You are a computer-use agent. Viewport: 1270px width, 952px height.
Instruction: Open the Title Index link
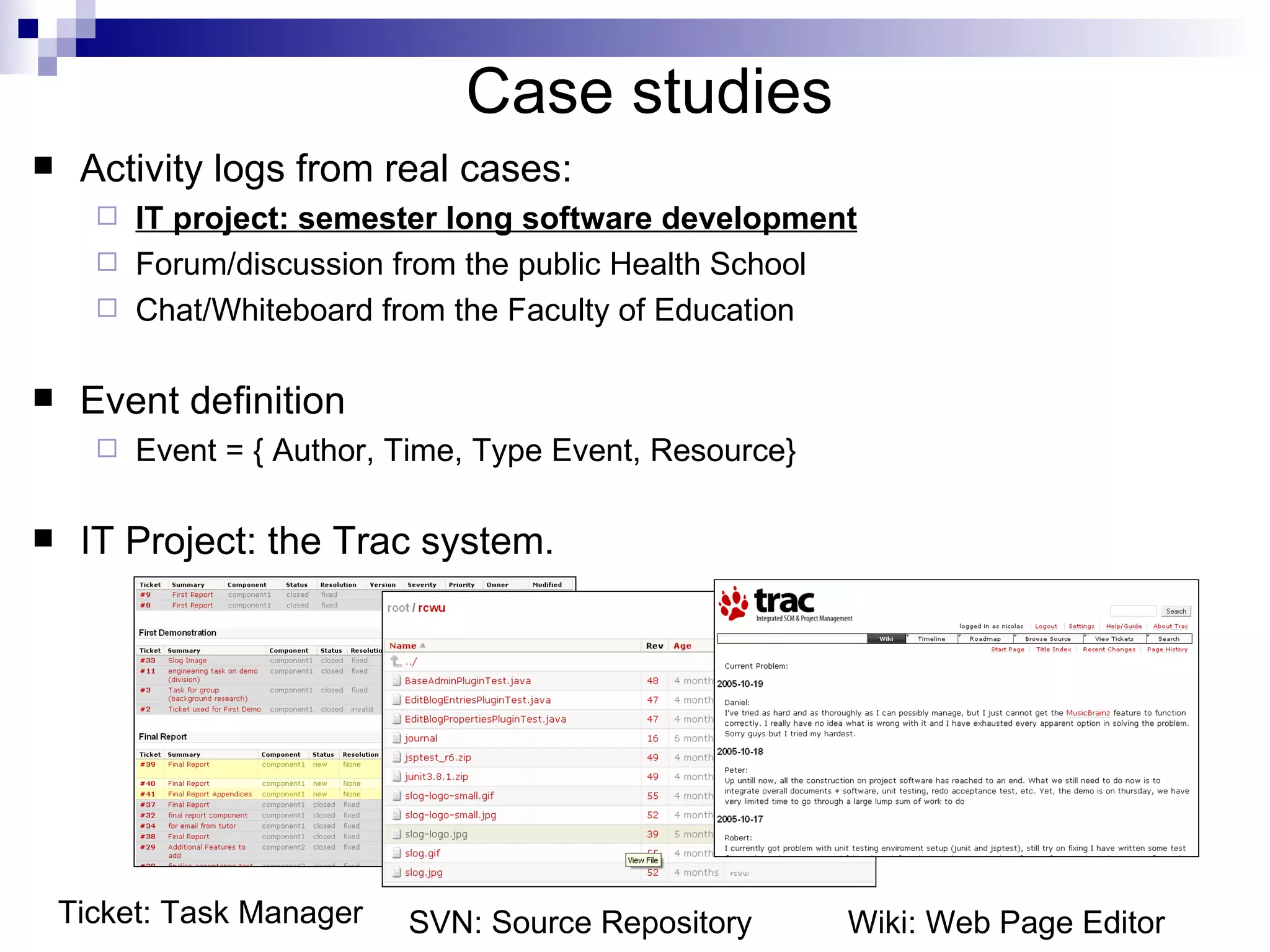click(1054, 650)
